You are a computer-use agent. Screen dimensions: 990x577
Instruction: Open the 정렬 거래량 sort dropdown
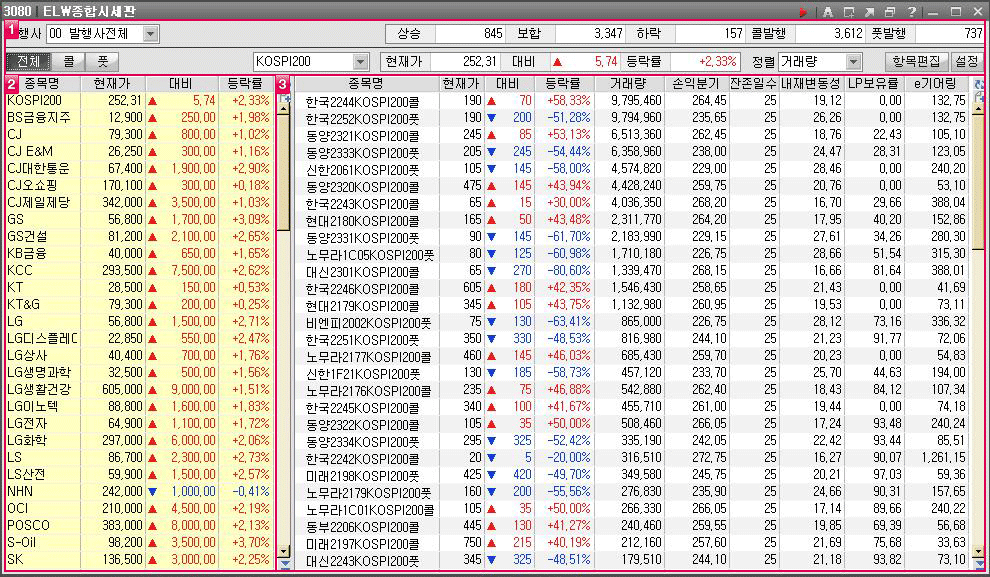pos(854,62)
